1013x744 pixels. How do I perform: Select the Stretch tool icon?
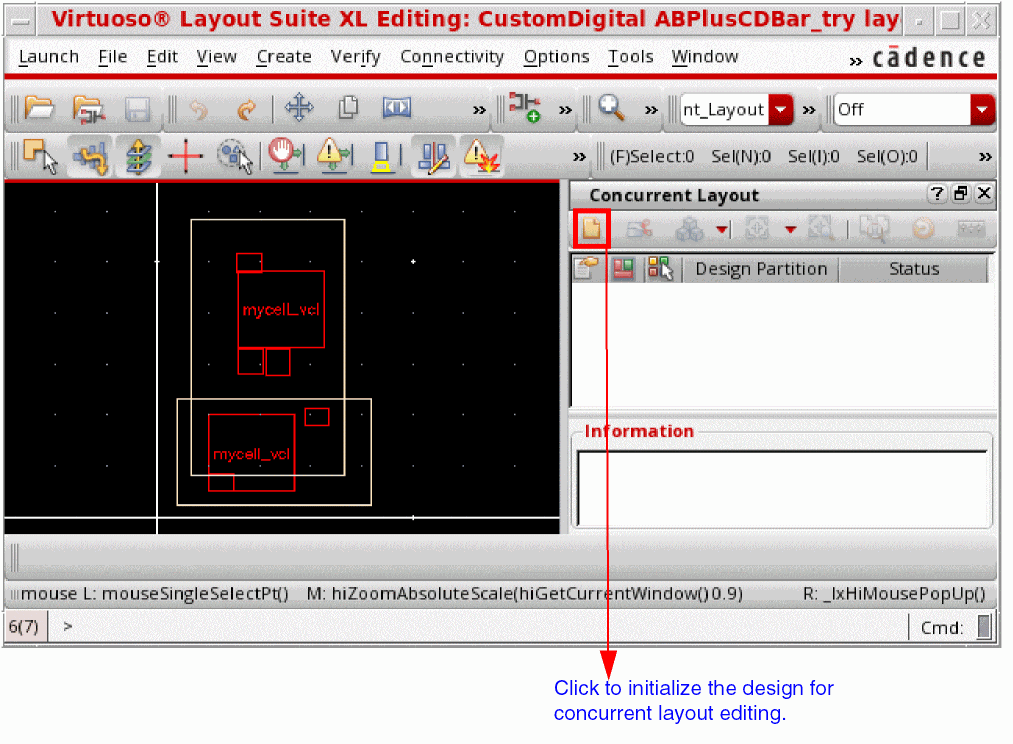397,107
